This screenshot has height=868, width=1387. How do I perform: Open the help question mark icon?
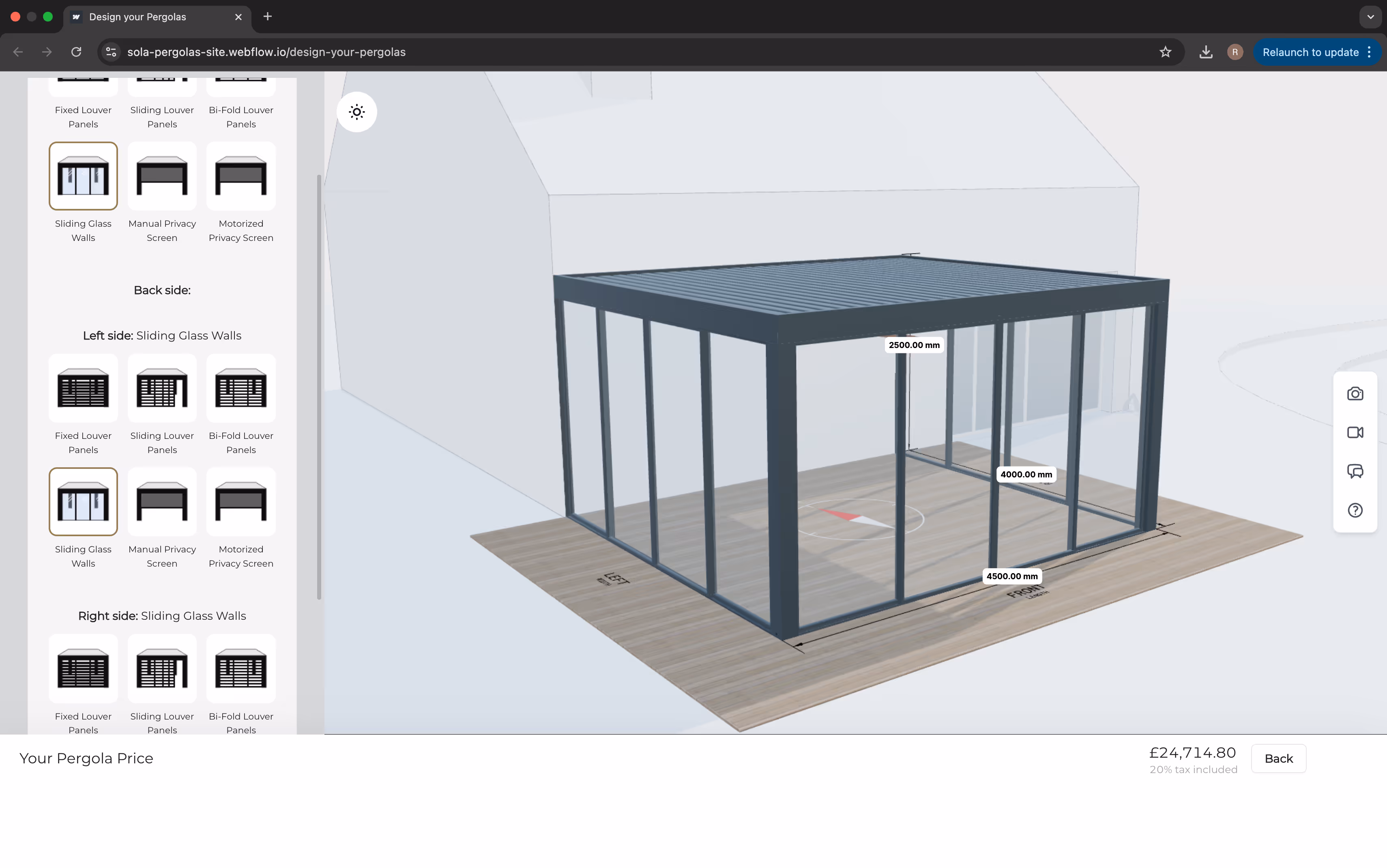pos(1355,510)
